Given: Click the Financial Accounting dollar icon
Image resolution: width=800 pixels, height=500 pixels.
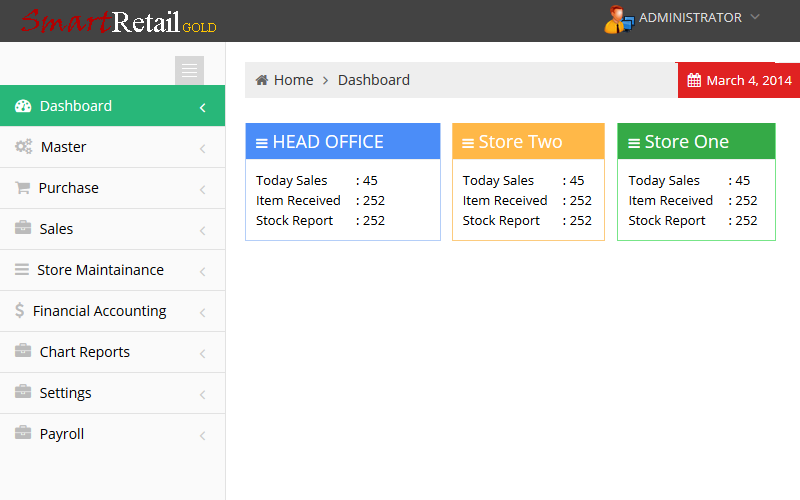Looking at the screenshot, I should pos(20,311).
